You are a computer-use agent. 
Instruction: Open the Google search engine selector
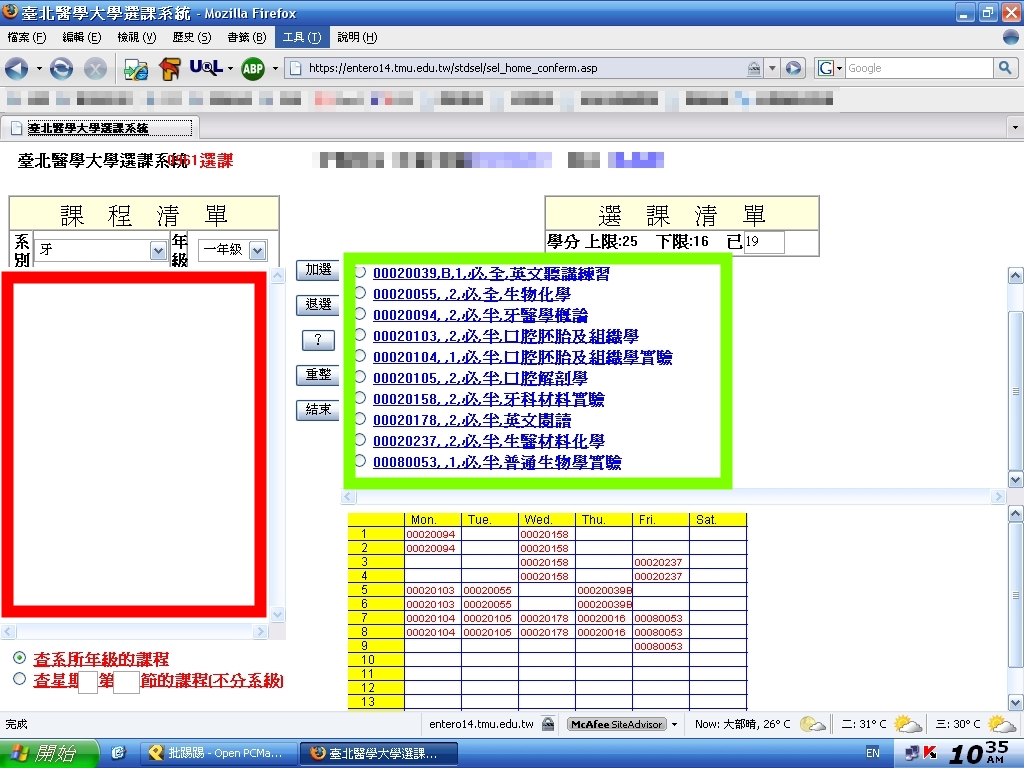point(829,68)
